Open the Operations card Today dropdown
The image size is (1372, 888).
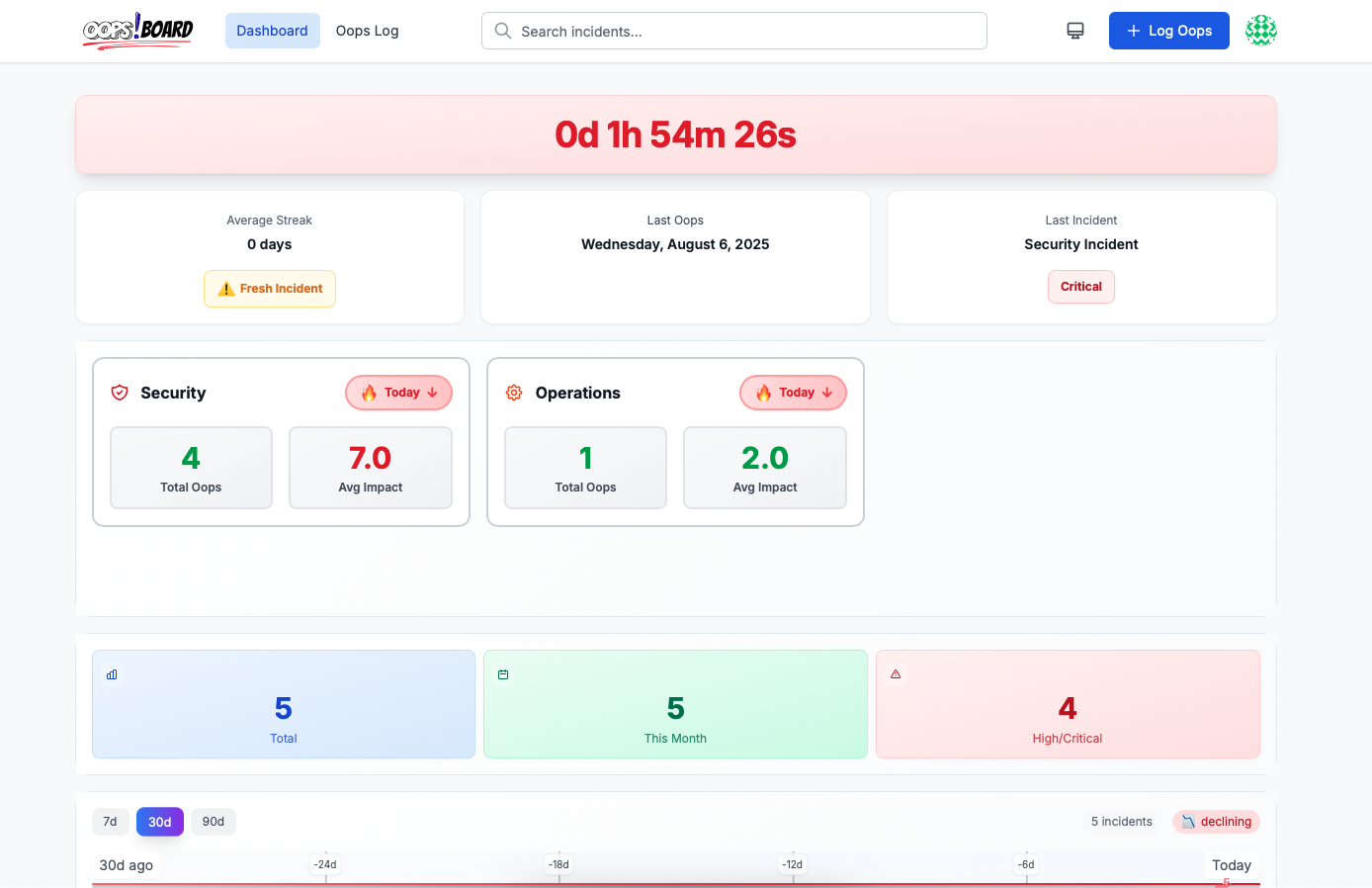tap(793, 393)
